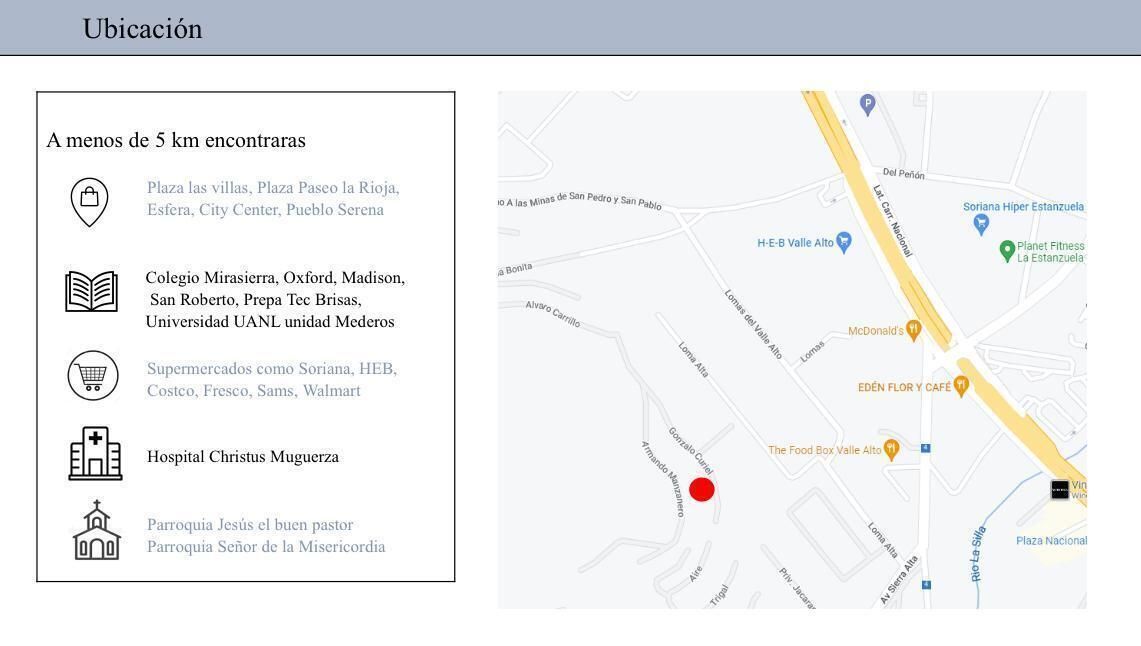The width and height of the screenshot is (1141, 646).
Task: Click the Ubicación header title
Action: coord(142,29)
